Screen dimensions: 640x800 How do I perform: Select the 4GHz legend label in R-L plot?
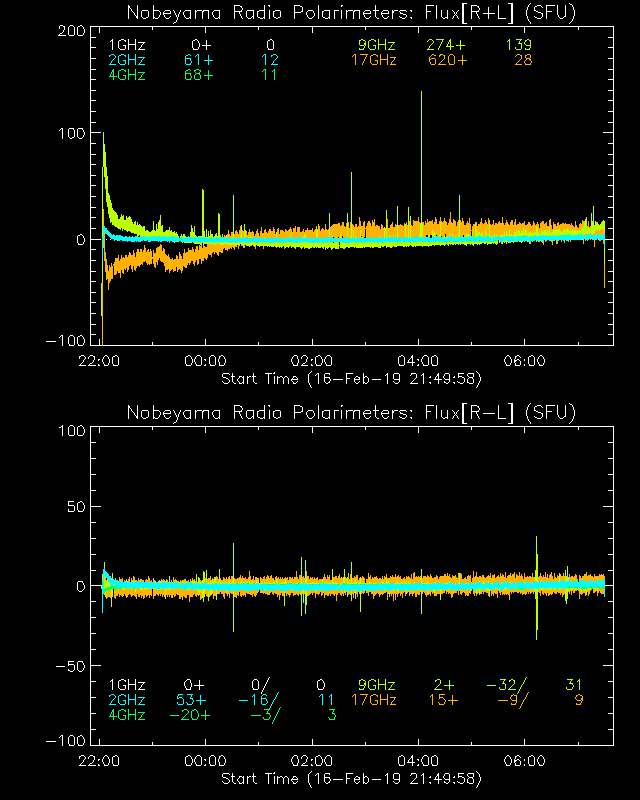pyautogui.click(x=127, y=715)
